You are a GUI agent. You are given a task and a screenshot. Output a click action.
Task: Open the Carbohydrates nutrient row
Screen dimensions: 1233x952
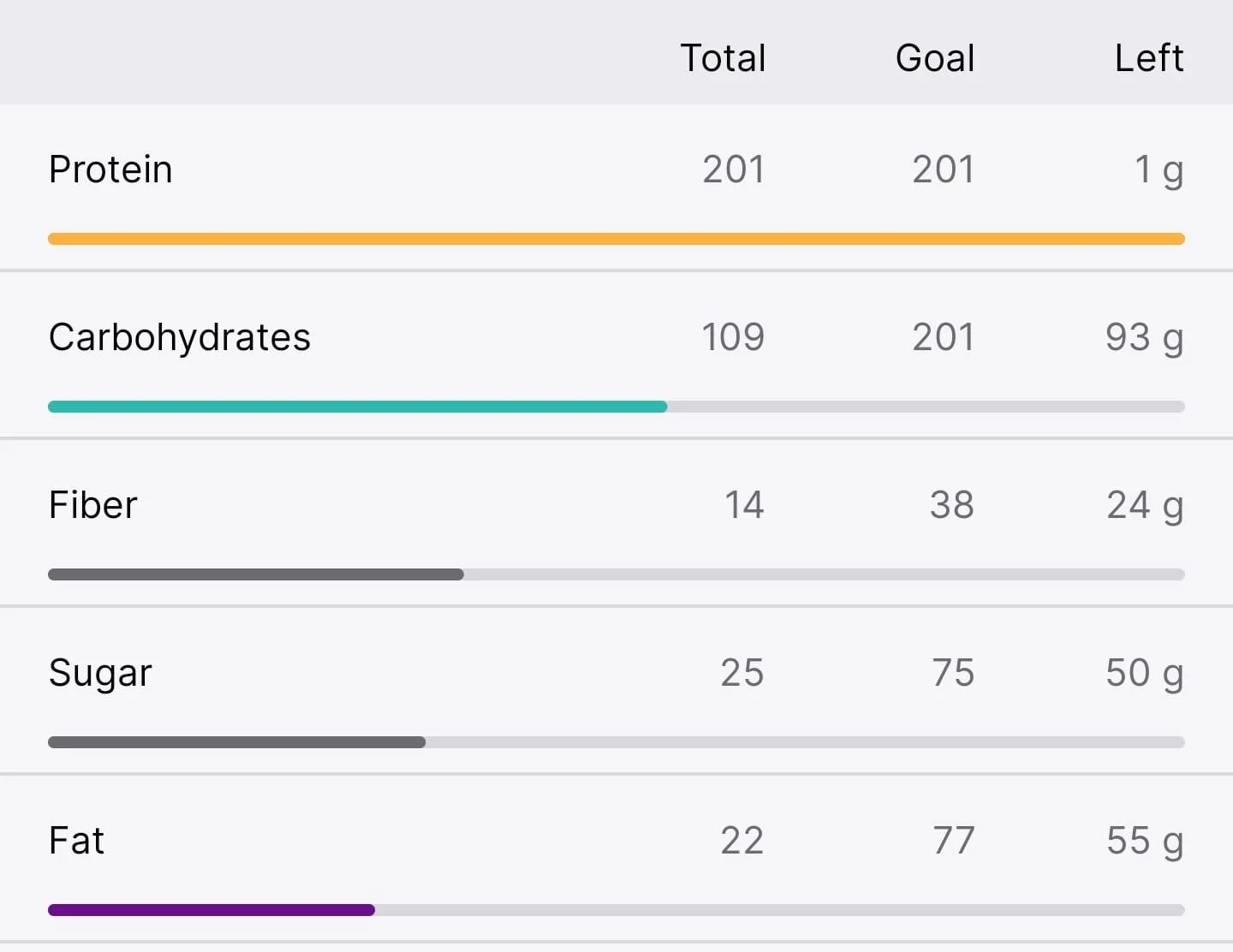coord(616,354)
